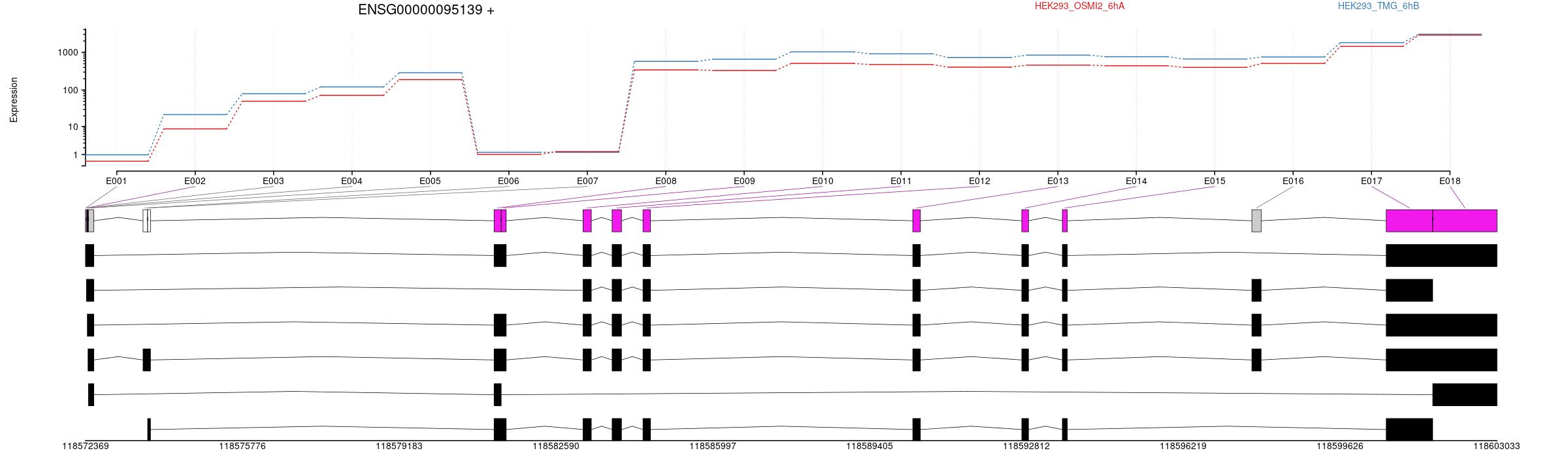This screenshot has height=457, width=1568.
Task: Click genomic coordinate 118592812
Action: coord(1026,447)
